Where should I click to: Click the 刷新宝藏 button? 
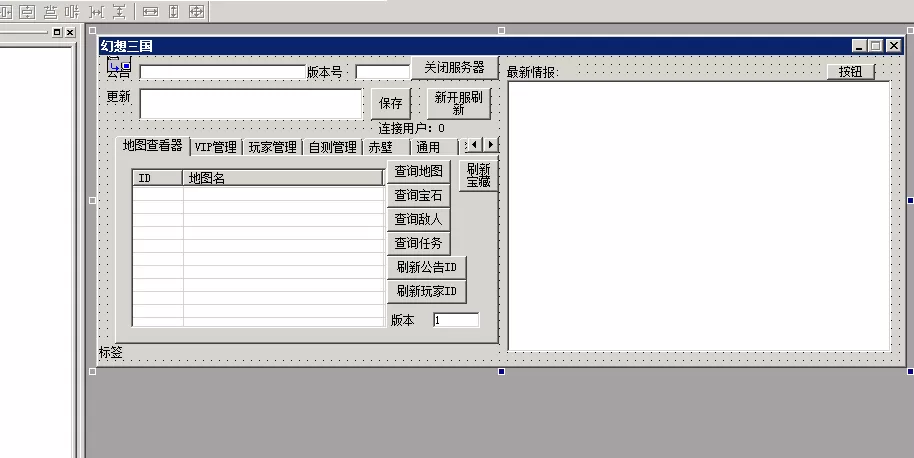pyautogui.click(x=479, y=175)
